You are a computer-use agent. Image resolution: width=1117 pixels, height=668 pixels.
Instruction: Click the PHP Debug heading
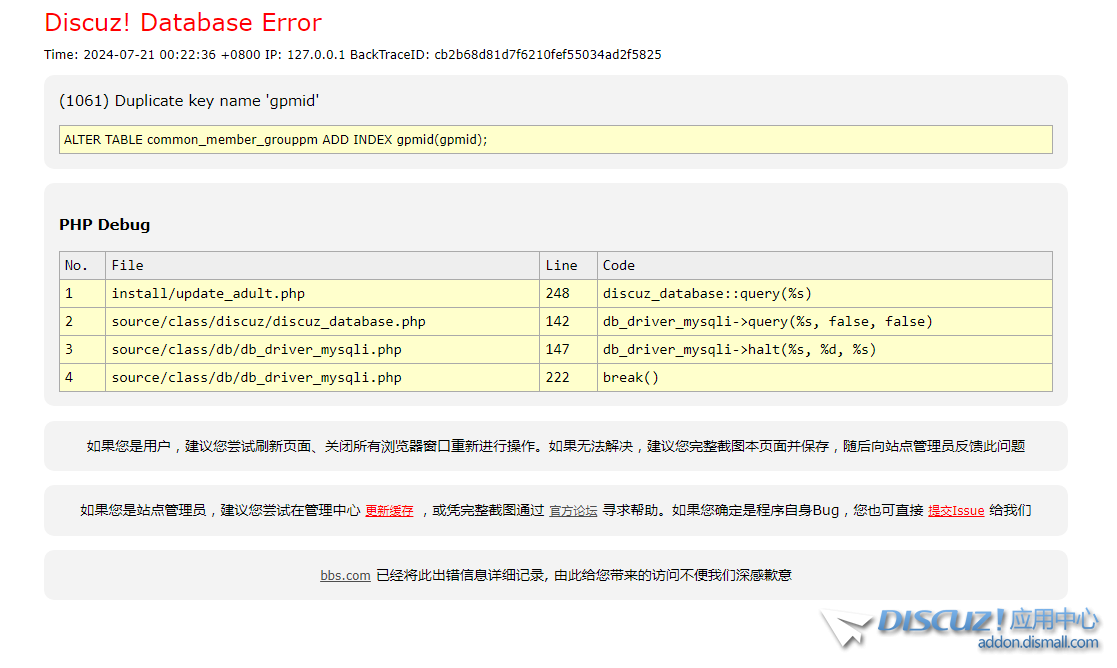105,225
